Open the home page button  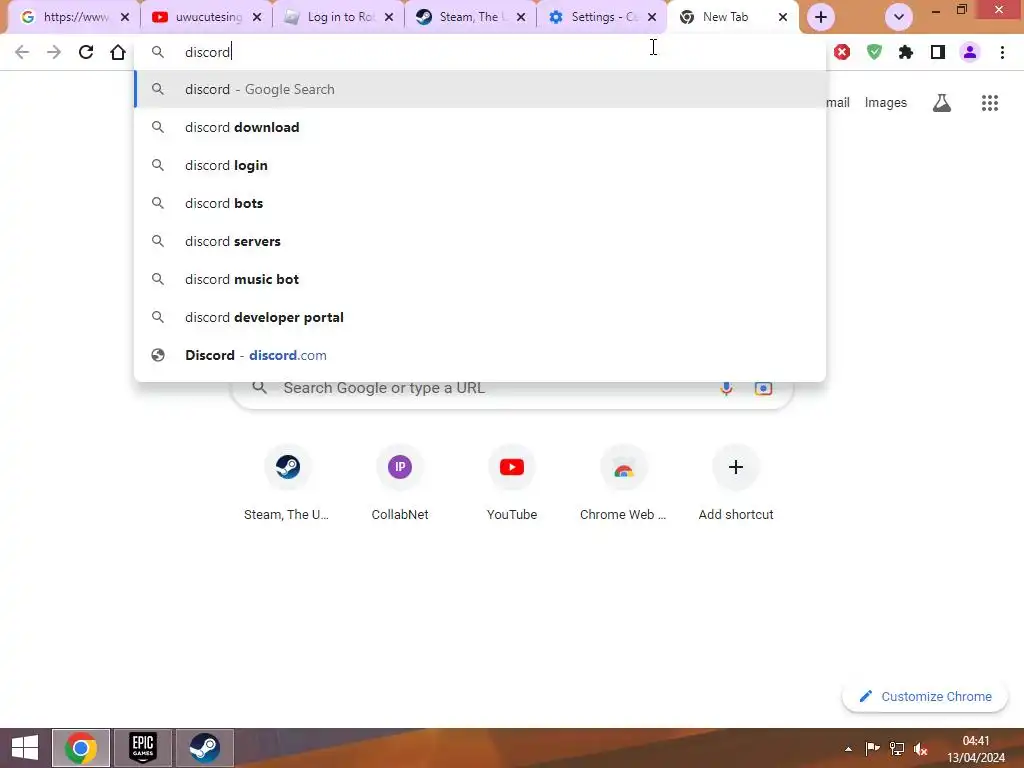pos(118,52)
